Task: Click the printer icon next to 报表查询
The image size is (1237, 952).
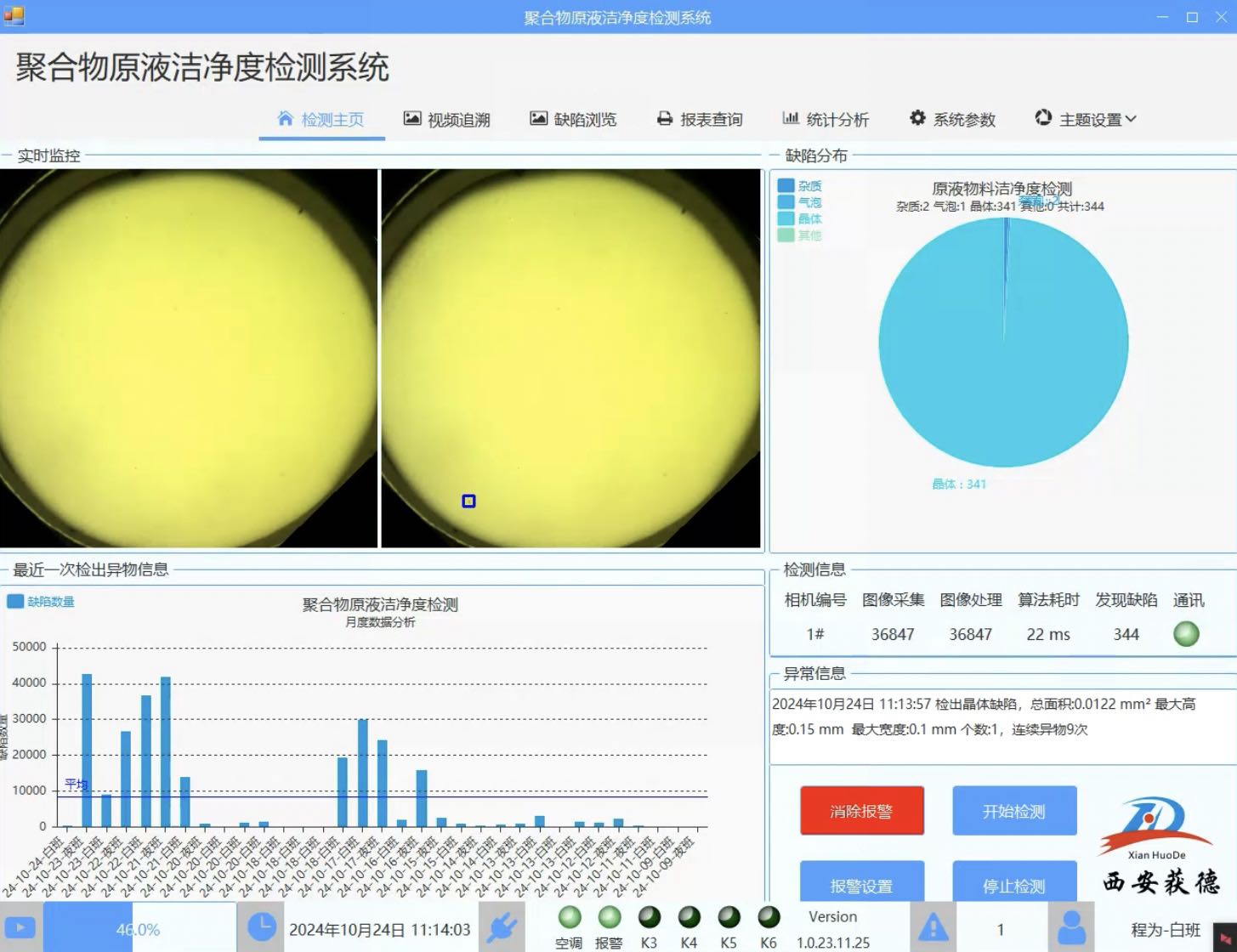Action: [x=664, y=118]
